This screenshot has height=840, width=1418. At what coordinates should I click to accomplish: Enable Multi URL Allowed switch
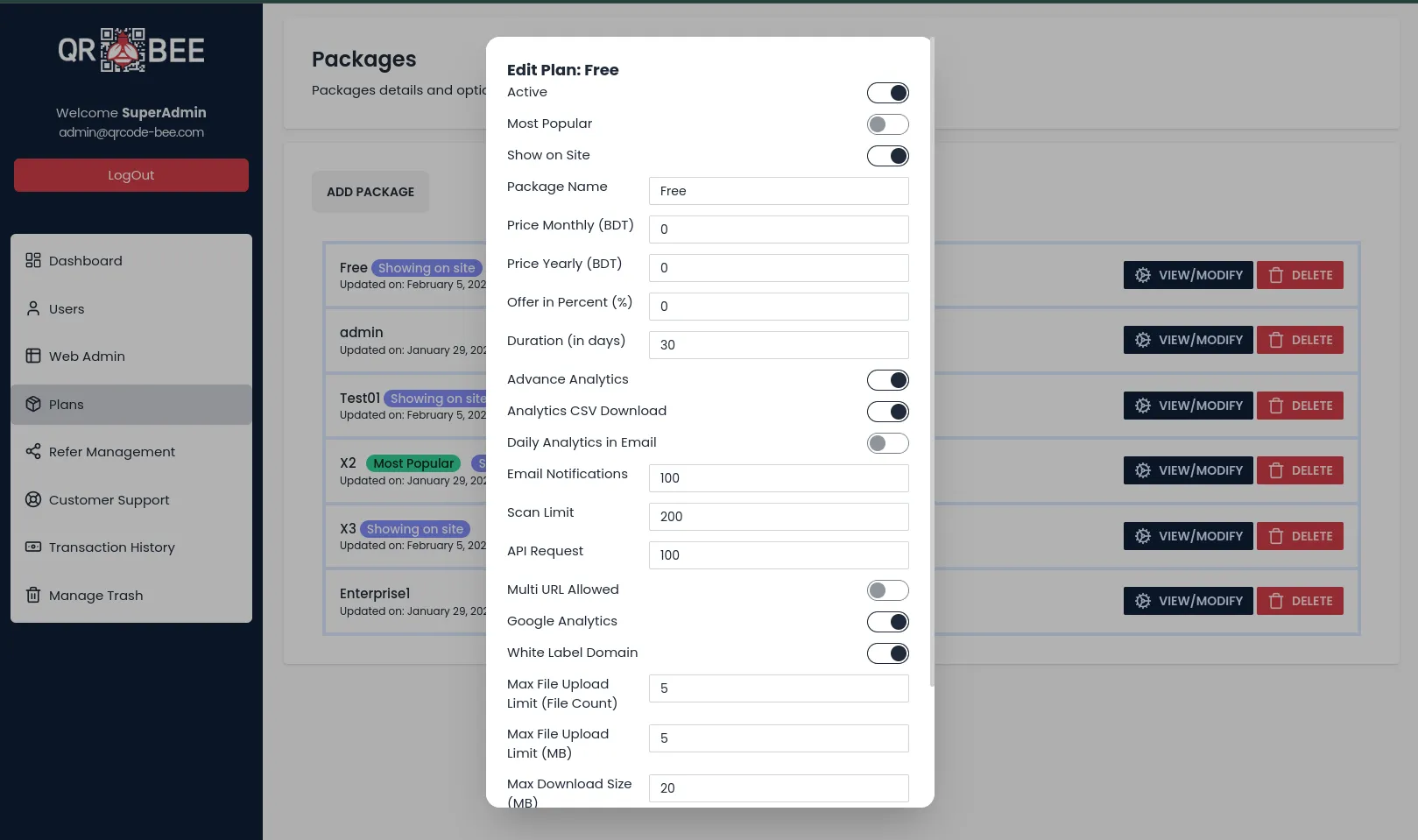[887, 590]
